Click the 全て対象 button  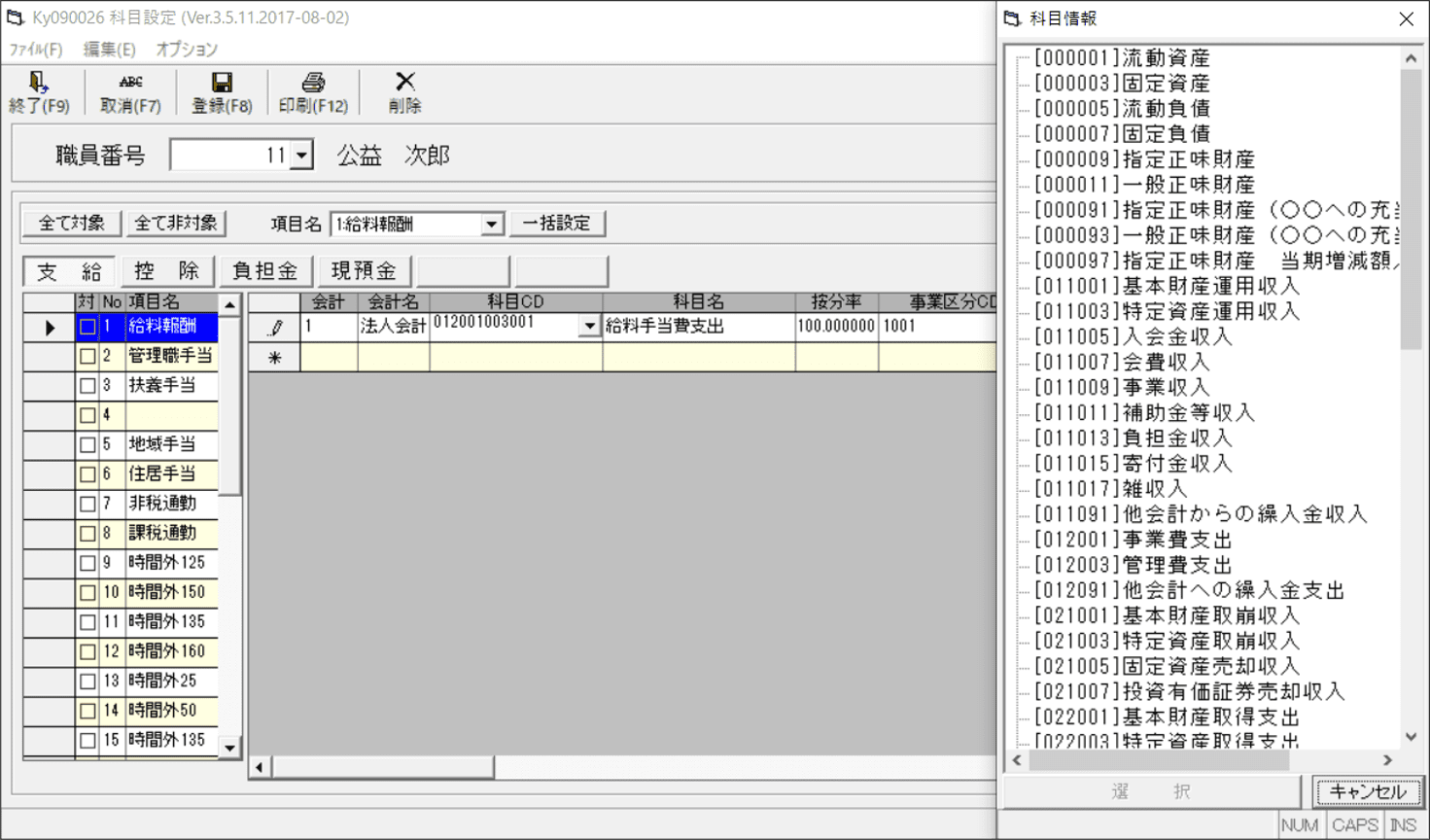[x=72, y=224]
